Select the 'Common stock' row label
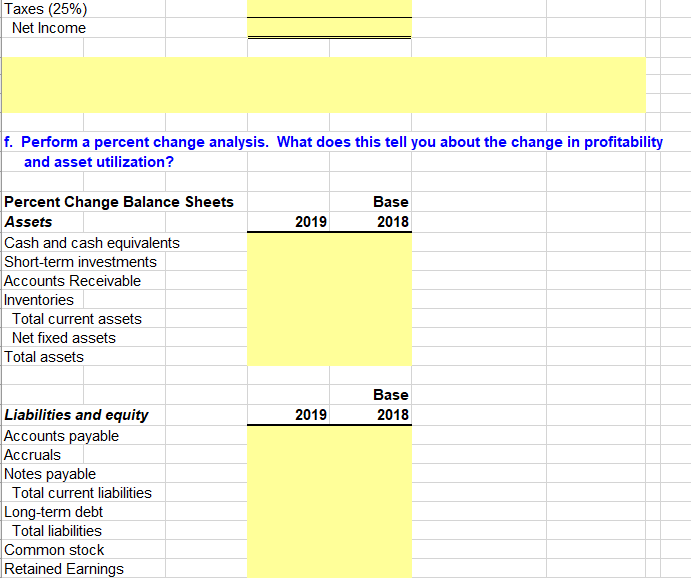Viewport: 691px width, 578px height. click(54, 549)
